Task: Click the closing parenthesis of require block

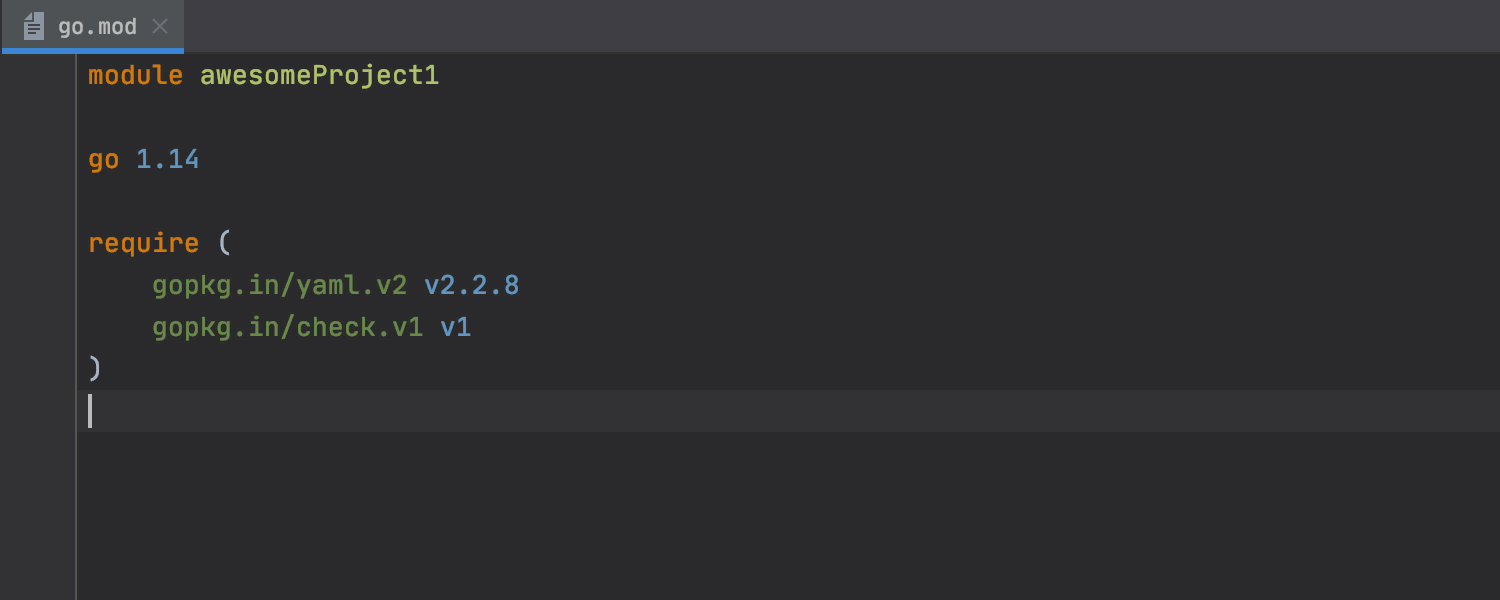Action: pos(95,369)
